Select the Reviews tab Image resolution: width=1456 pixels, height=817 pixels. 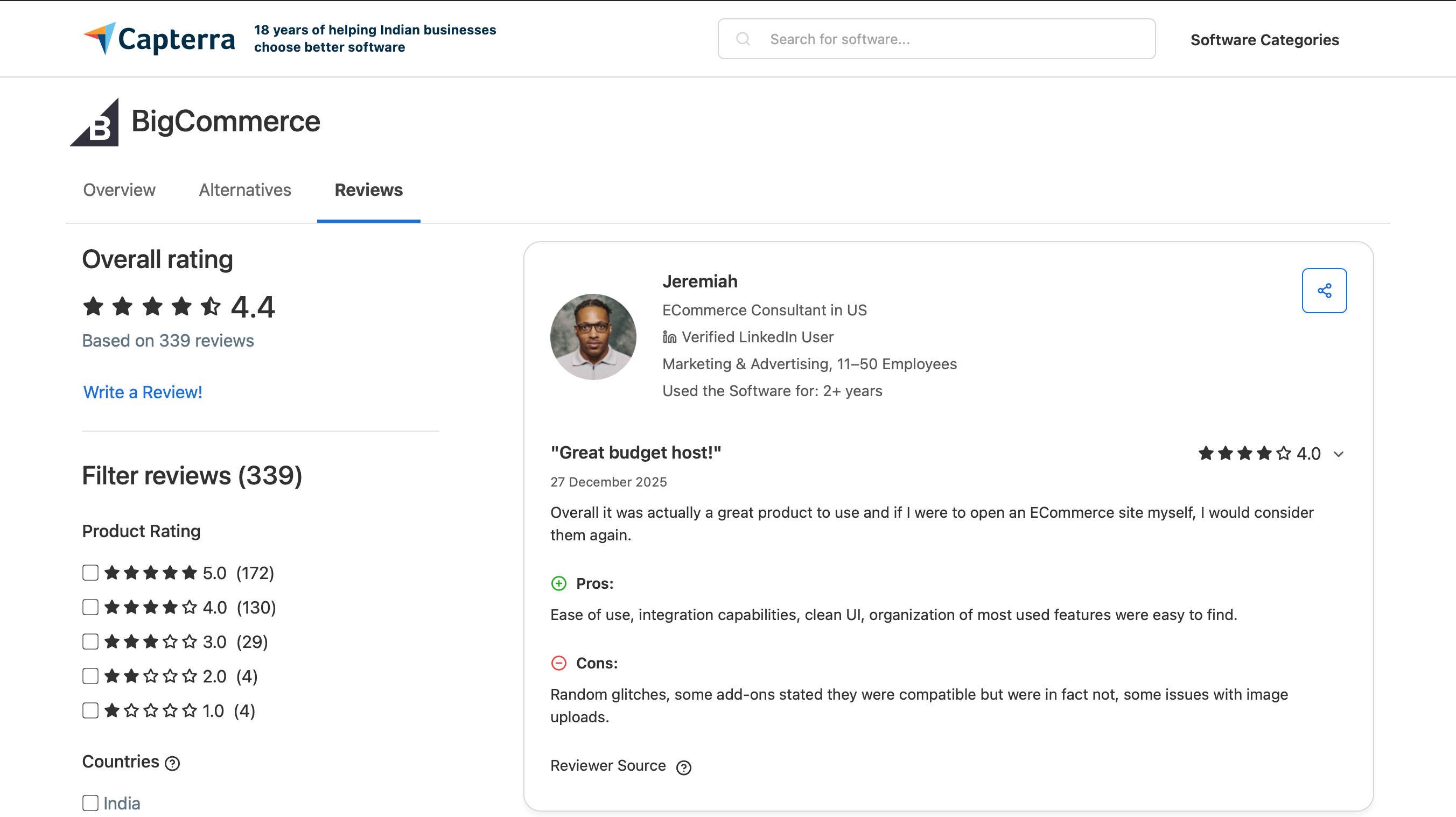pos(368,190)
